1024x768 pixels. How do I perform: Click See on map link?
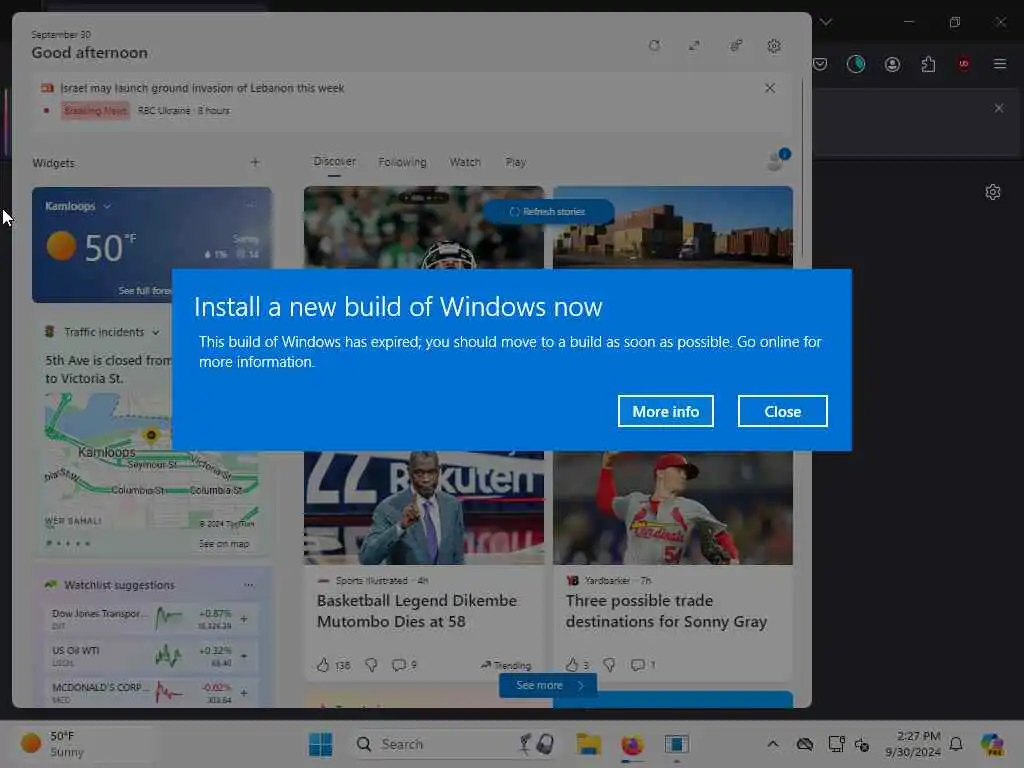coord(224,543)
